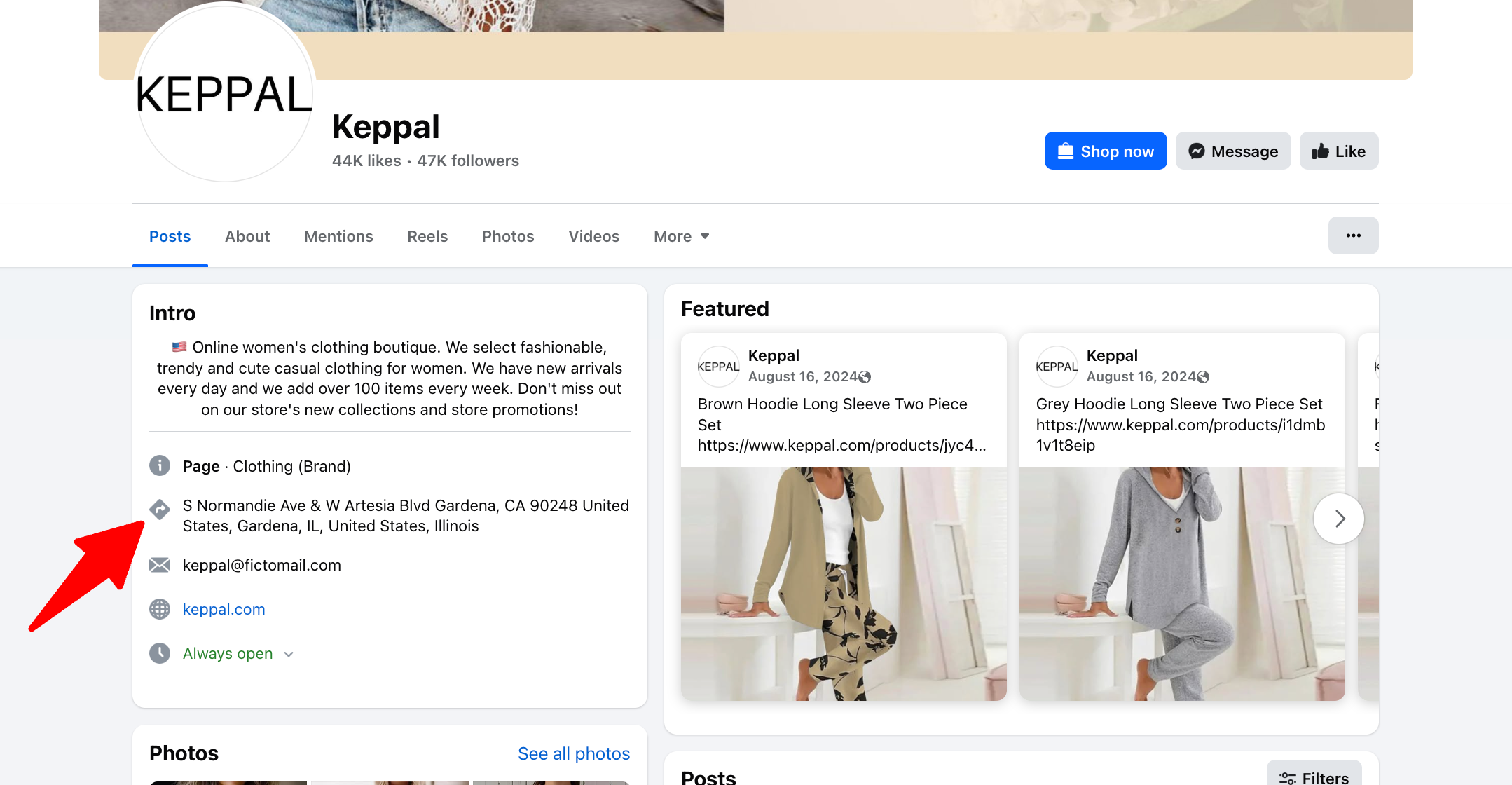Image resolution: width=1512 pixels, height=785 pixels.
Task: Open the Posts Filters button
Action: click(1314, 777)
